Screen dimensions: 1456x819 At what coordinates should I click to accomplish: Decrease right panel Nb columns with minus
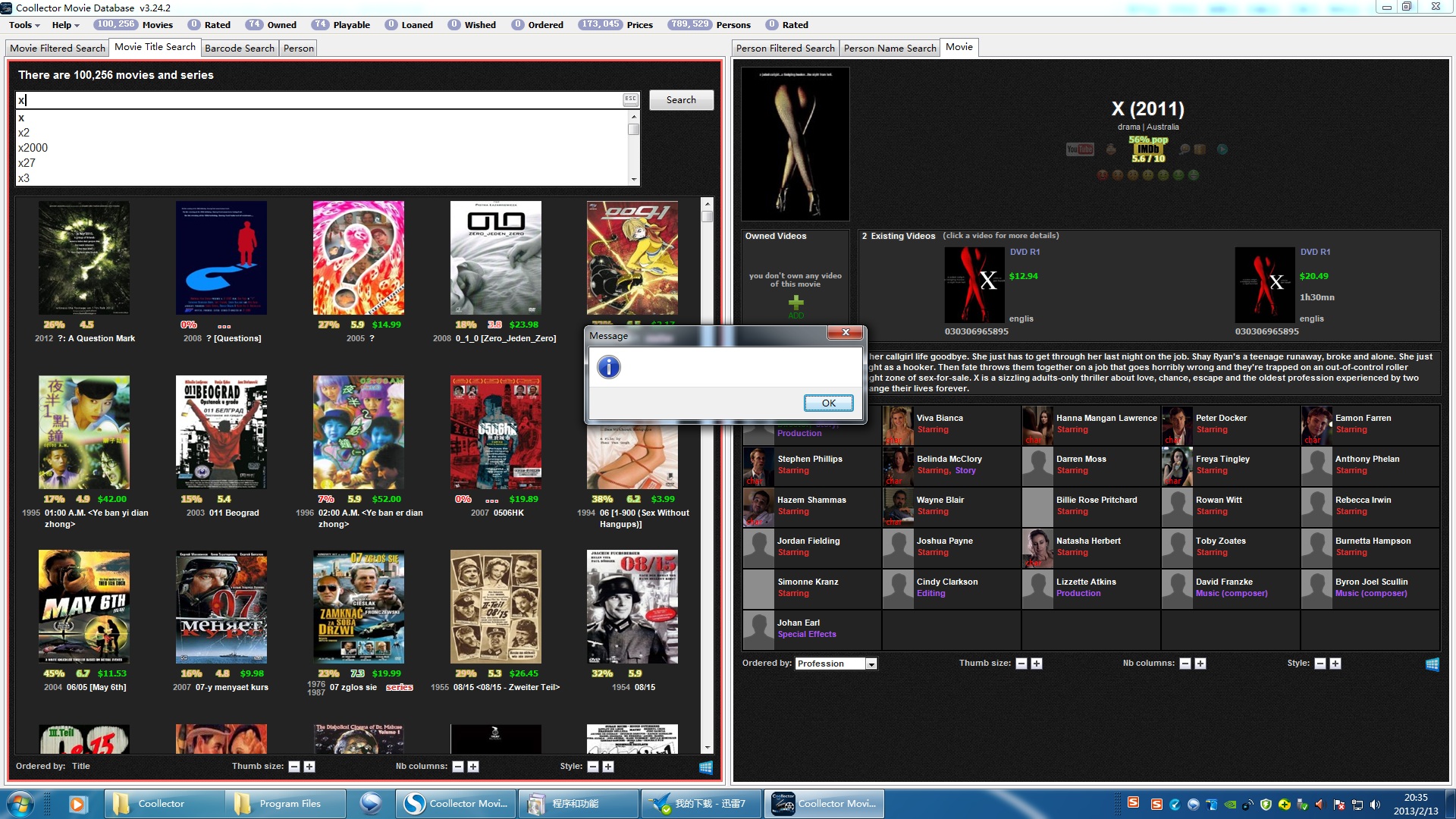(1185, 664)
